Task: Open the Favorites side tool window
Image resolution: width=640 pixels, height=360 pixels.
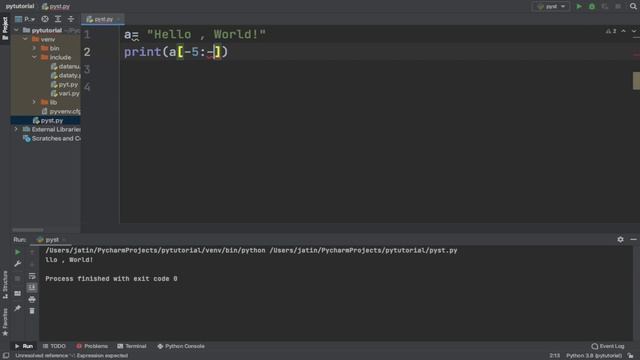Action: [5, 322]
